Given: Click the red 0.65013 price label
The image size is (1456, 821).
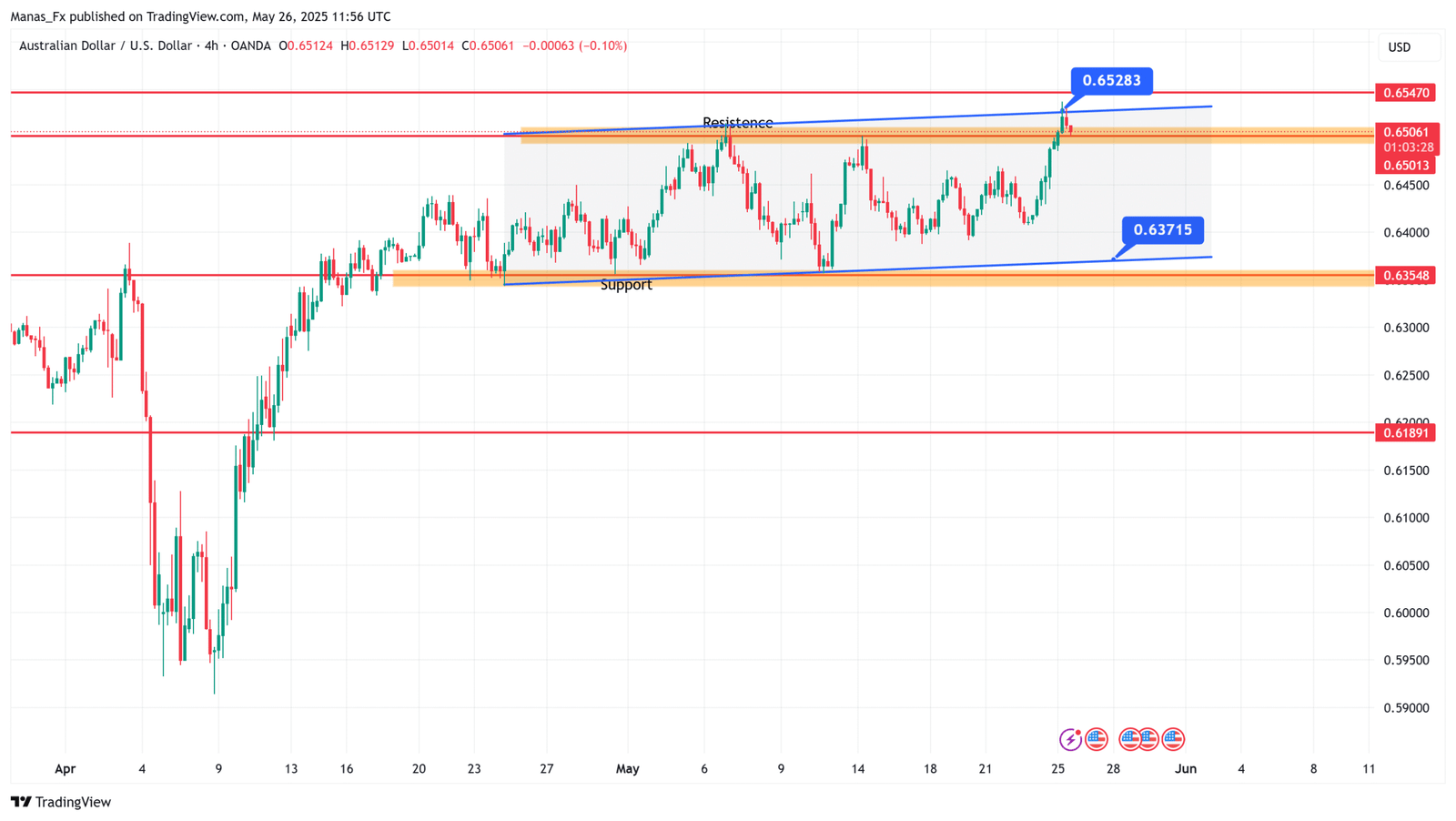Looking at the screenshot, I should point(1407,166).
